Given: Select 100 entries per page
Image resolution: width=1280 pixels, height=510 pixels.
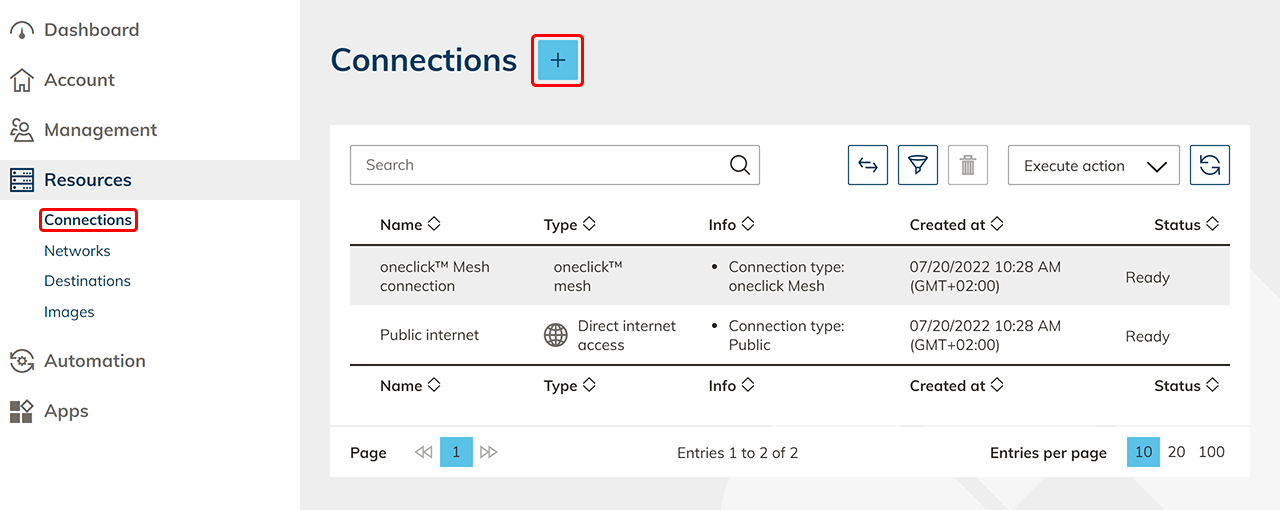Looking at the screenshot, I should click(x=1211, y=452).
